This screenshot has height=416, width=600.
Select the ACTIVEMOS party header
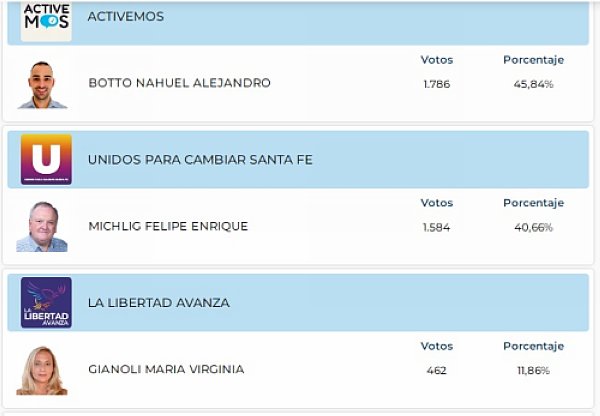(126, 17)
